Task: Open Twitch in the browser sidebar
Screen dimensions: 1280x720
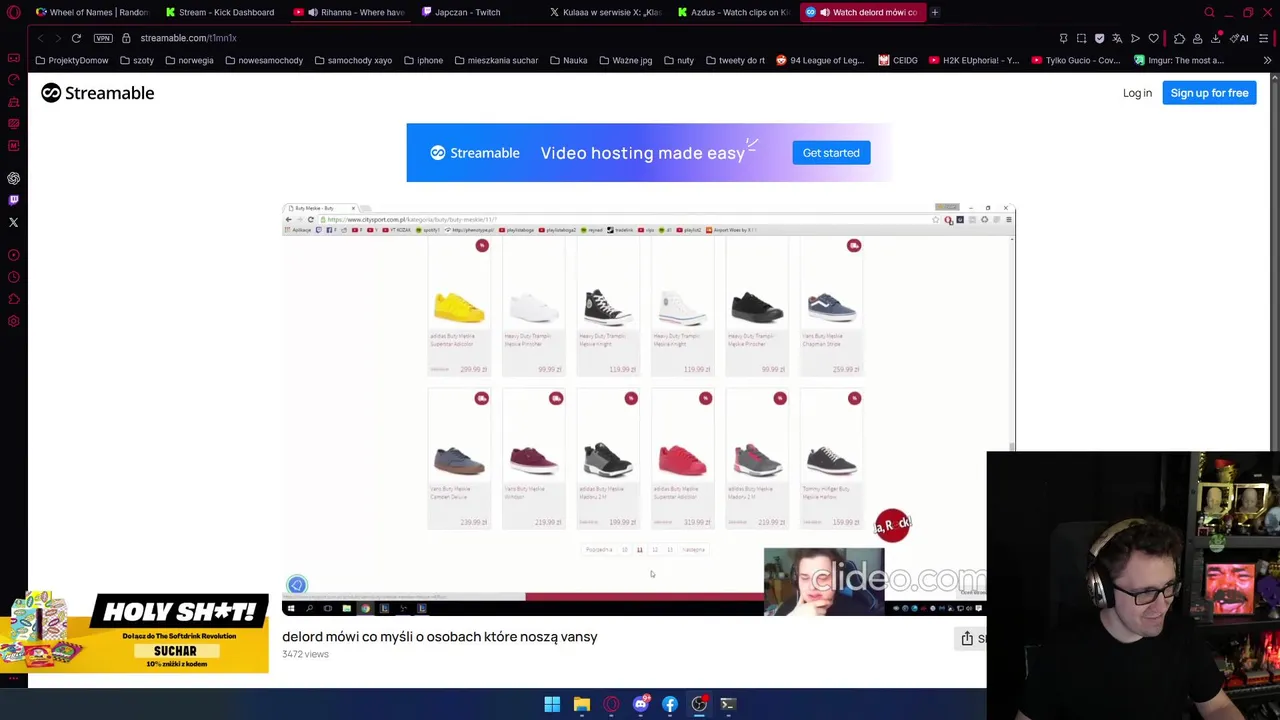Action: pos(14,200)
